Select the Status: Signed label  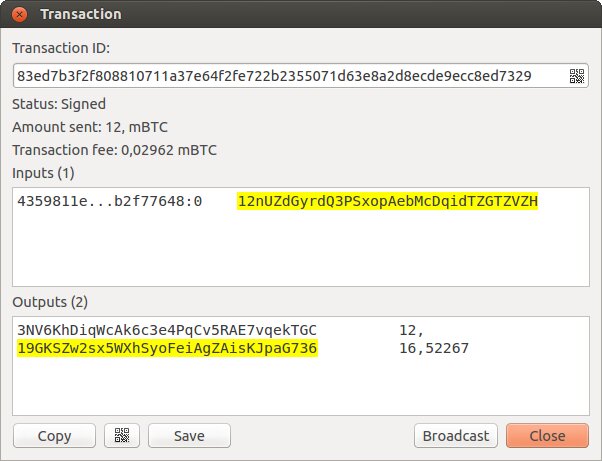[59, 104]
